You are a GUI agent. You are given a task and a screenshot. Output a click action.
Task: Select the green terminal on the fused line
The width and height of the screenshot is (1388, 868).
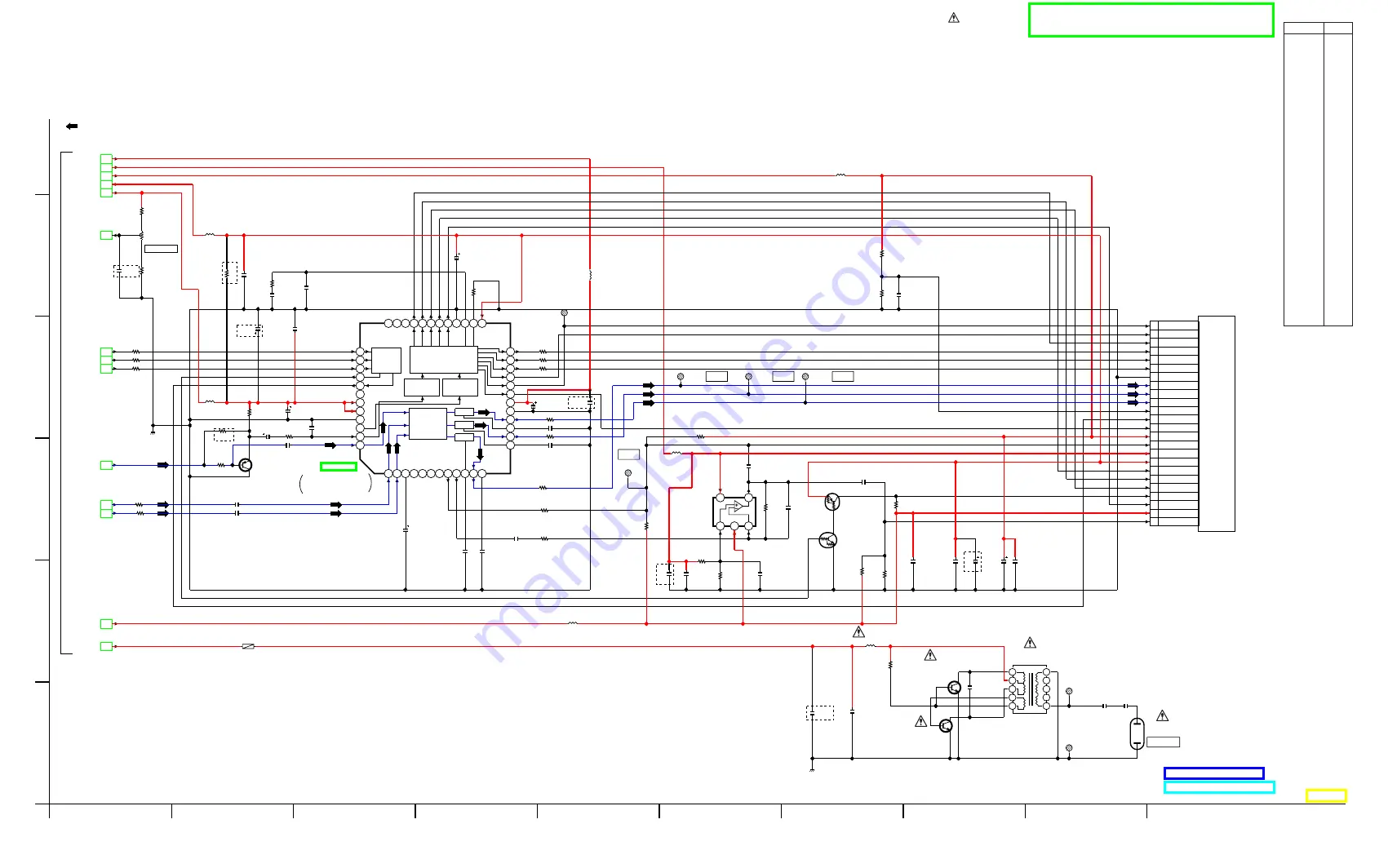click(106, 646)
